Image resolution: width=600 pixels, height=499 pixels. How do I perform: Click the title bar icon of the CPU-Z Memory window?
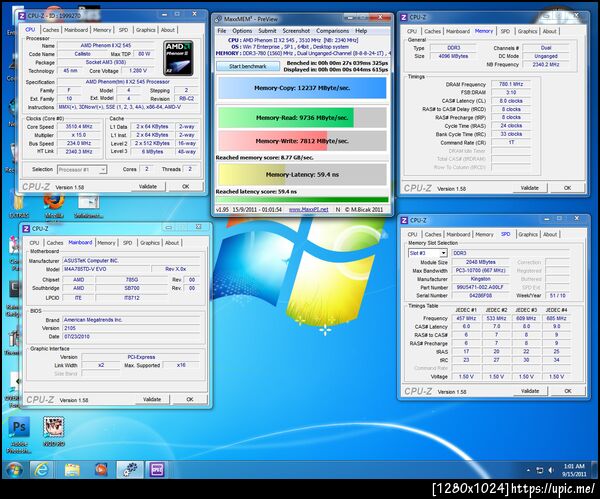(x=404, y=17)
